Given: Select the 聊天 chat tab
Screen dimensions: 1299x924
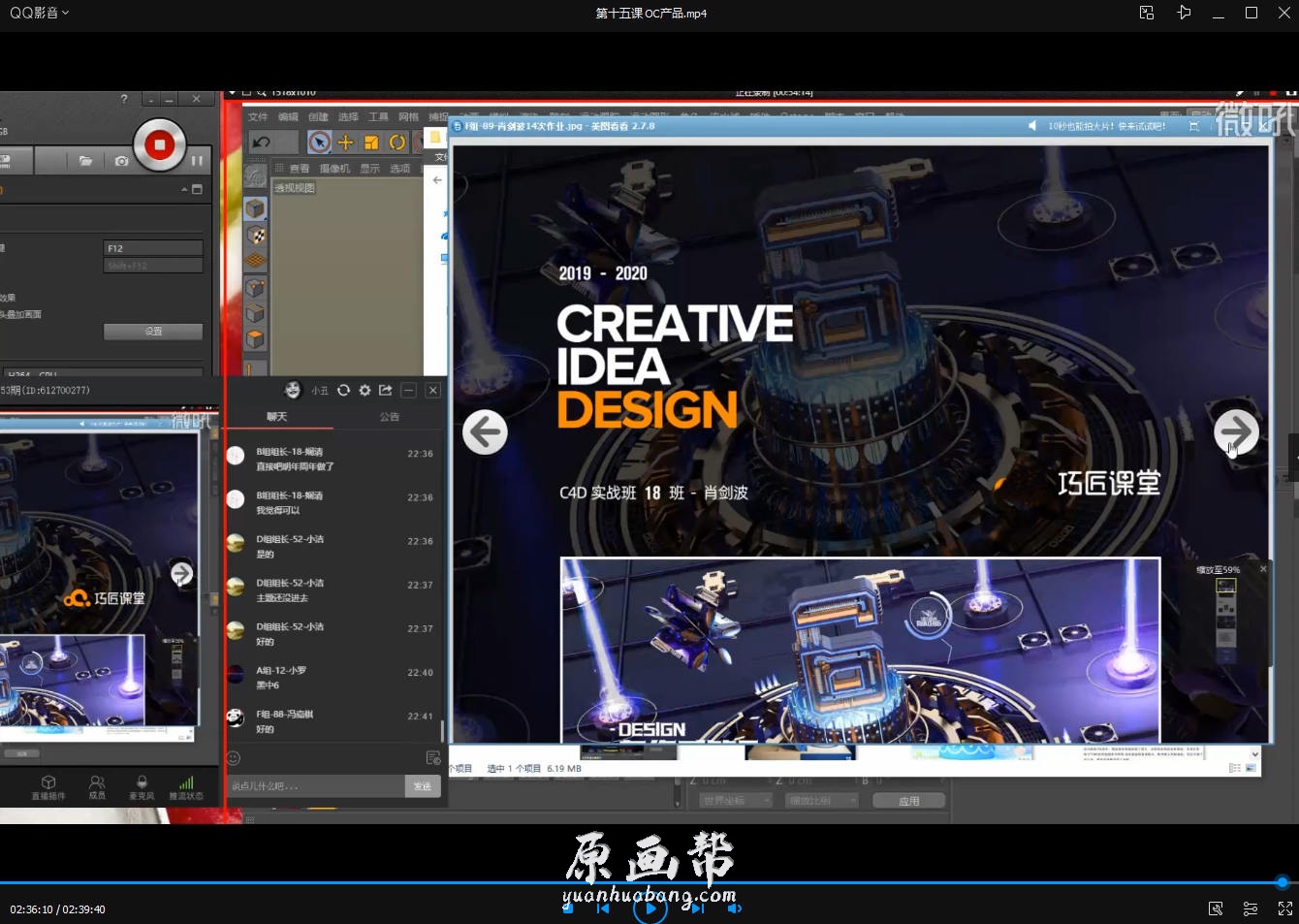Looking at the screenshot, I should [277, 417].
